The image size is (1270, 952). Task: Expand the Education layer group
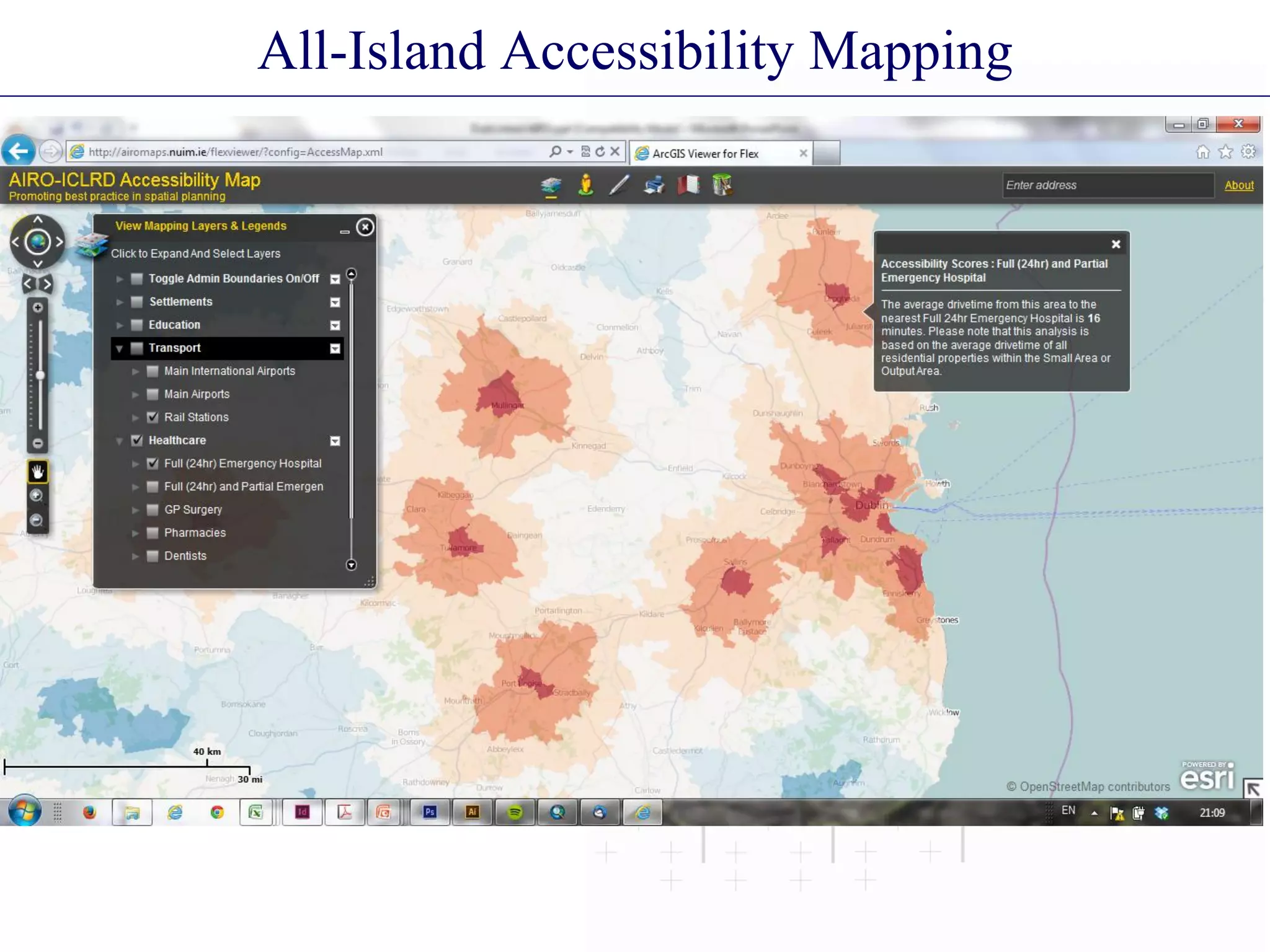(x=119, y=325)
